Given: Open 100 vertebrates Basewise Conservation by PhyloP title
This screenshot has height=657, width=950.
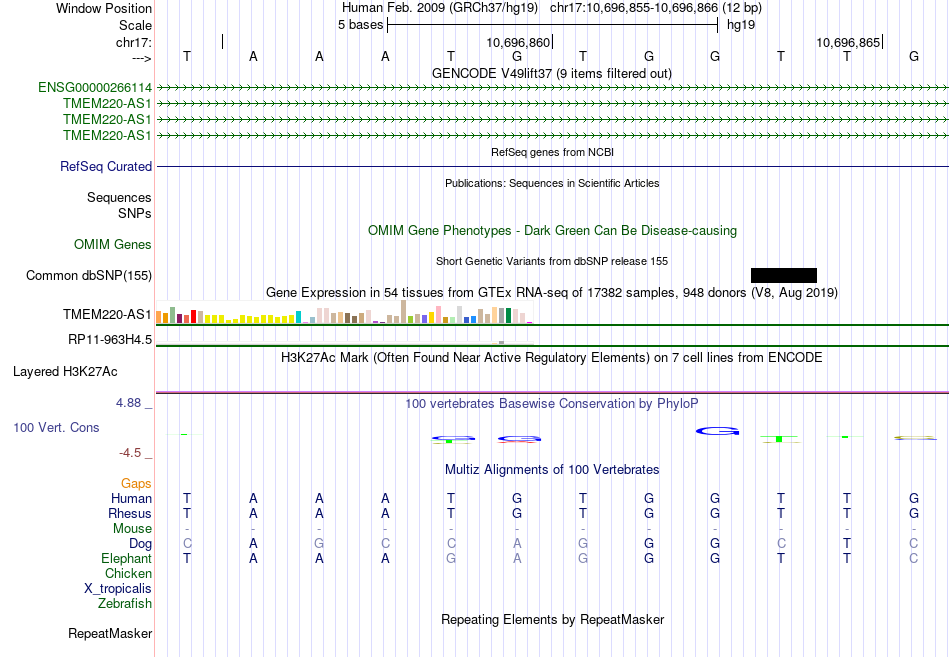Looking at the screenshot, I should coord(552,404).
